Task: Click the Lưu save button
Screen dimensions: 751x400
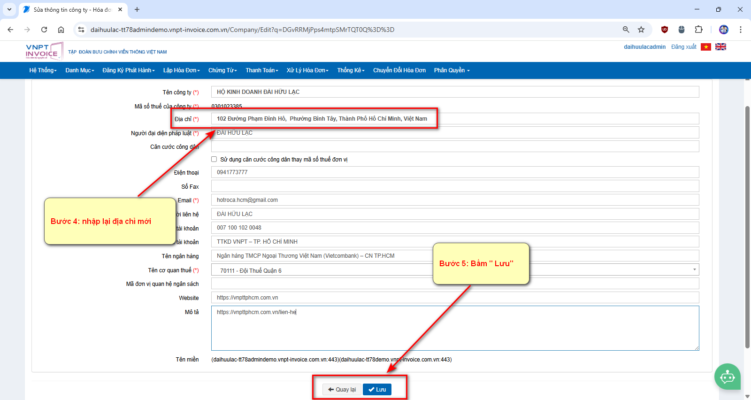Action: pyautogui.click(x=377, y=389)
